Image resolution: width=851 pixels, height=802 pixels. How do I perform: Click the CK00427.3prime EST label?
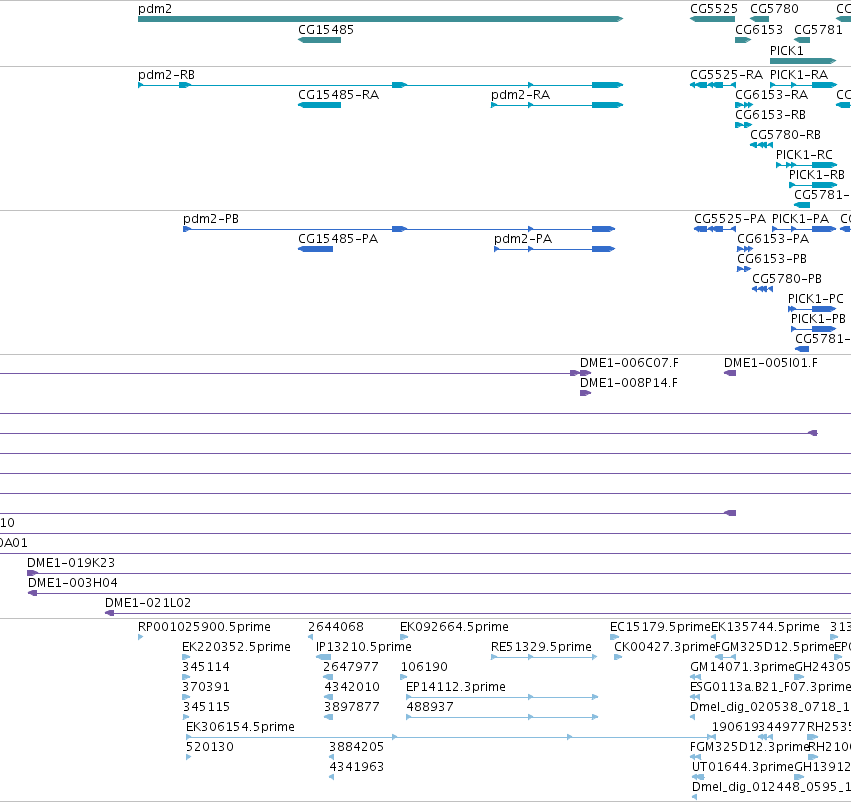click(x=664, y=647)
